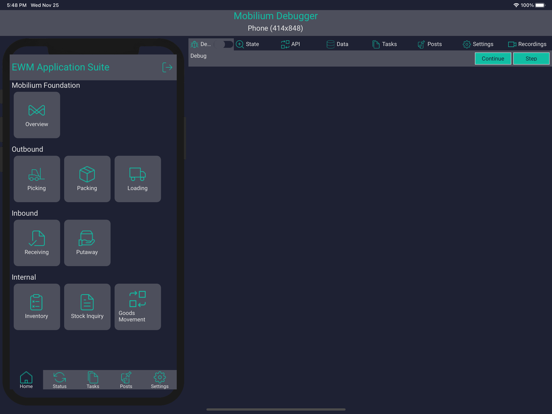Open Tasks in phone bottom bar

click(93, 380)
